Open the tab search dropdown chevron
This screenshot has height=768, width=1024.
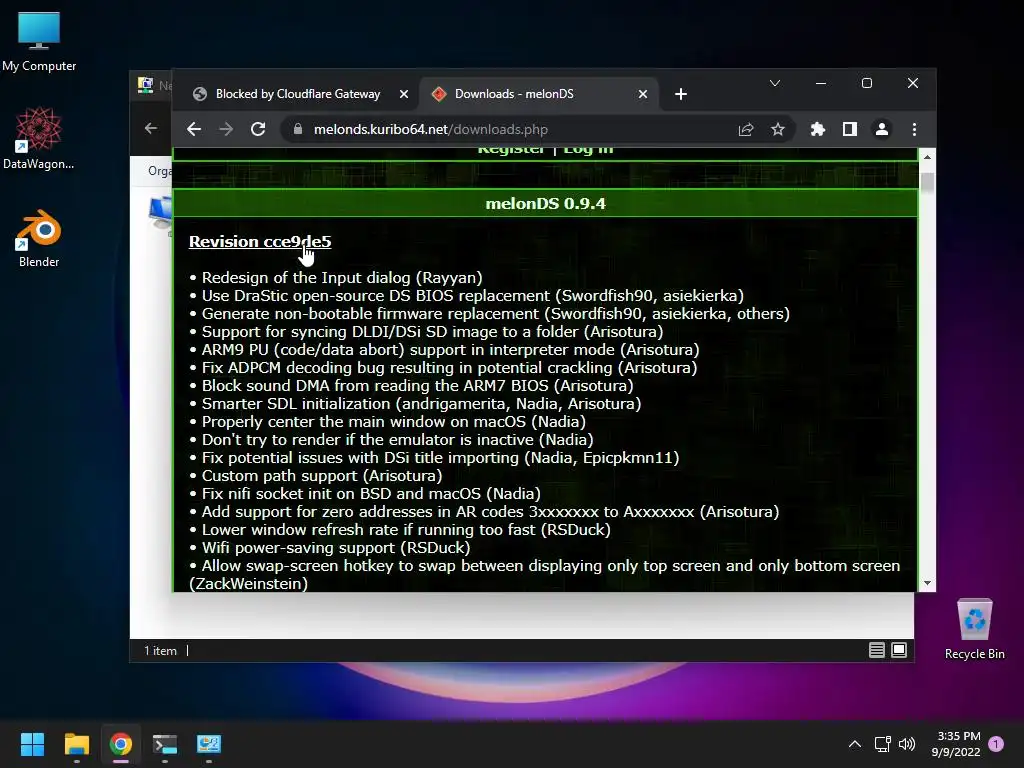[775, 83]
